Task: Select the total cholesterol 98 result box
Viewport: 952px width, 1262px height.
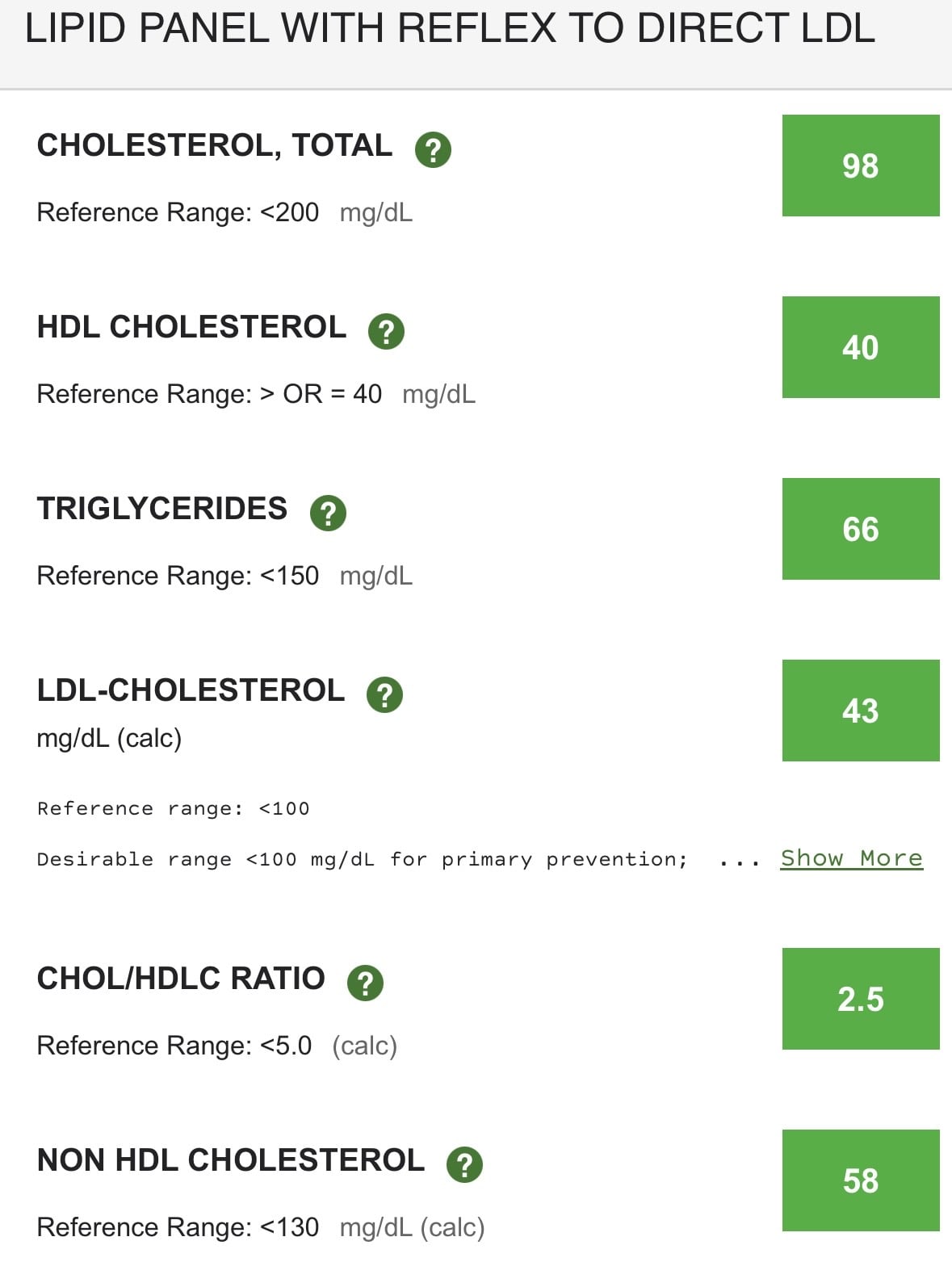Action: (861, 166)
